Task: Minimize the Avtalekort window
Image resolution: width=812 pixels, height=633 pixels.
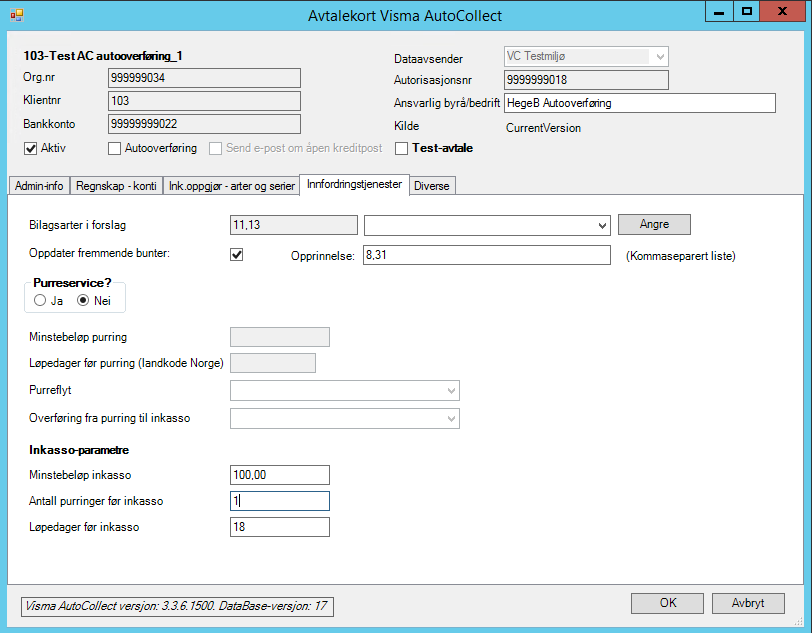Action: pos(719,11)
